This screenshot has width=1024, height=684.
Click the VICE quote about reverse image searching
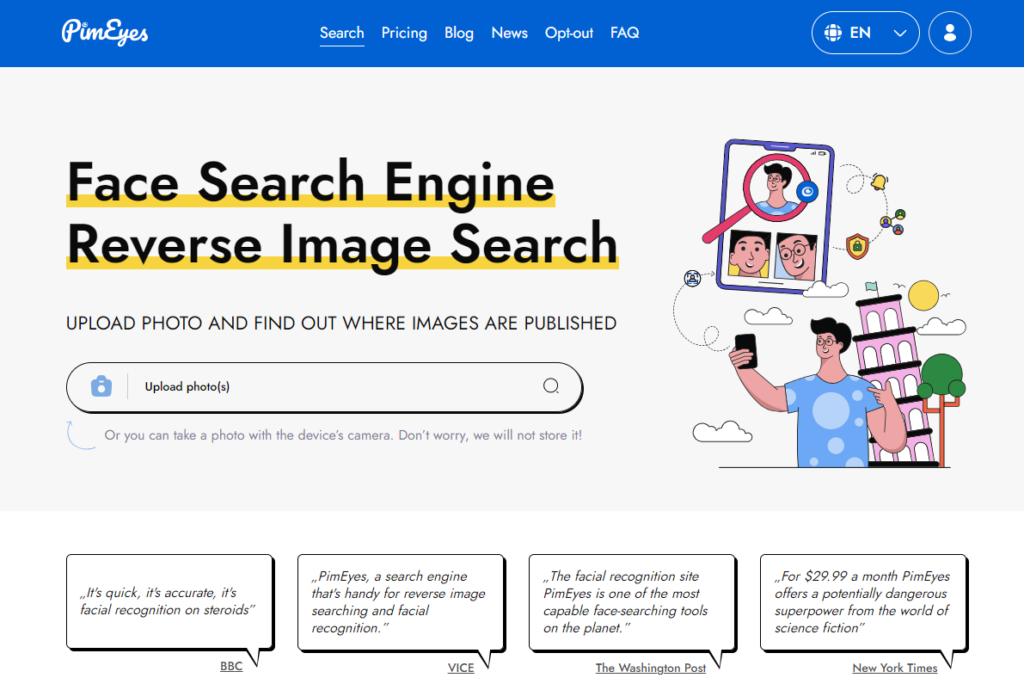click(x=401, y=602)
